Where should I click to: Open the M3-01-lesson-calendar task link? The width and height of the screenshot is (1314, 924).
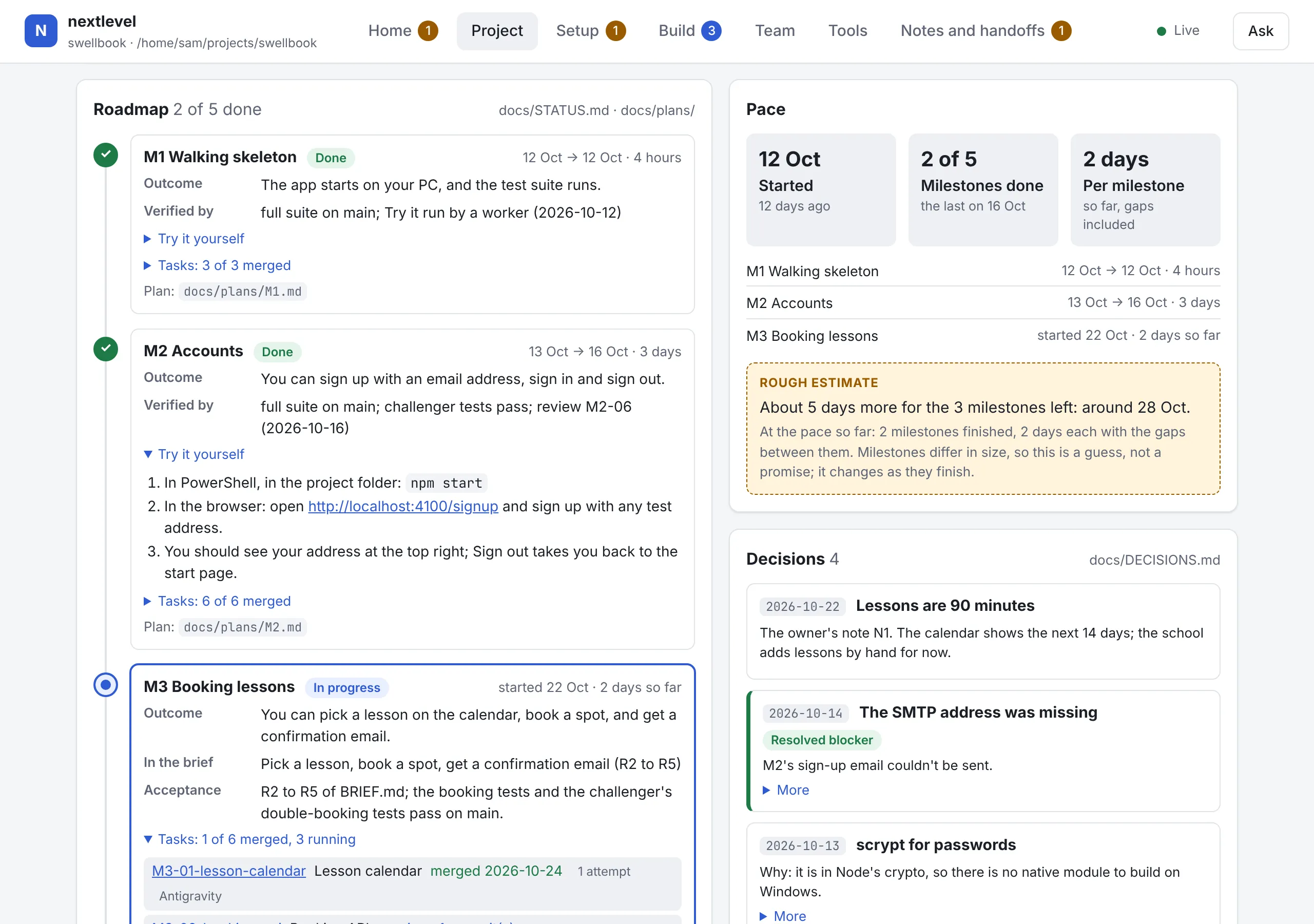[x=228, y=871]
